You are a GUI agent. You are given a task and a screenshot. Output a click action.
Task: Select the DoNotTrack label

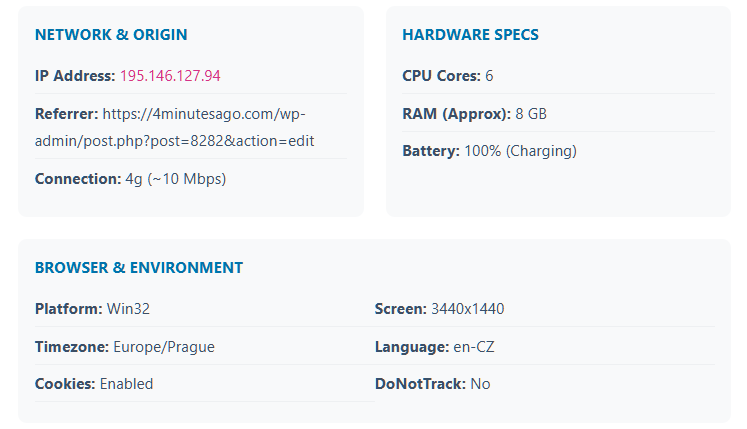[x=420, y=384]
